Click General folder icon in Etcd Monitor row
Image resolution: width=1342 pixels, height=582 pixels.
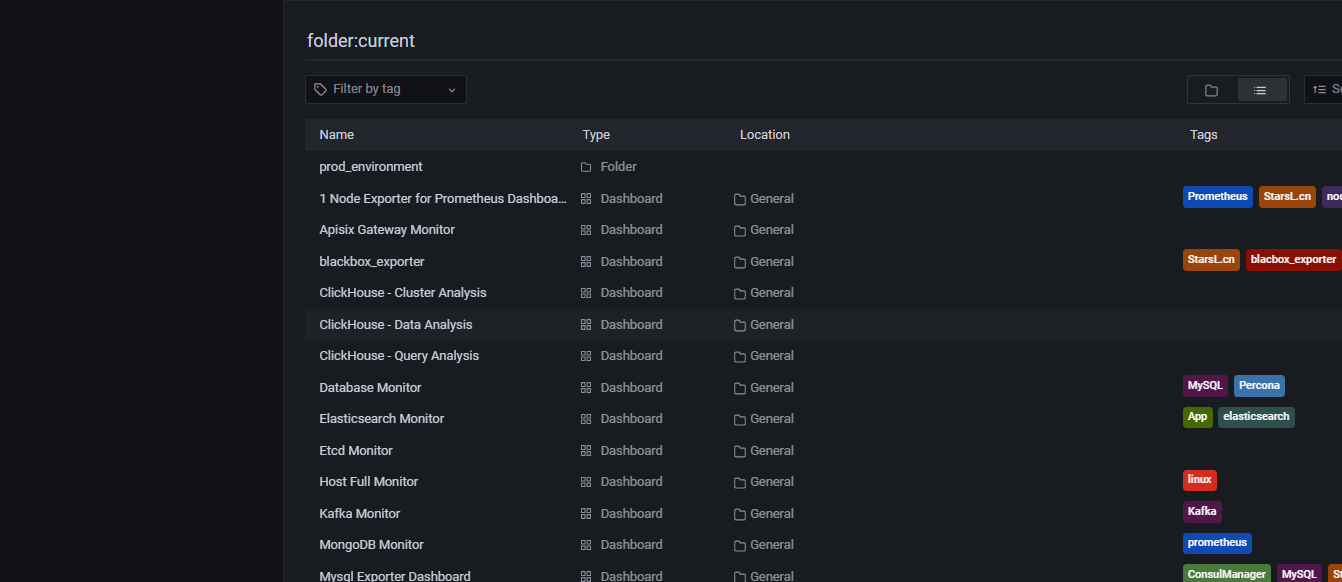(x=740, y=451)
